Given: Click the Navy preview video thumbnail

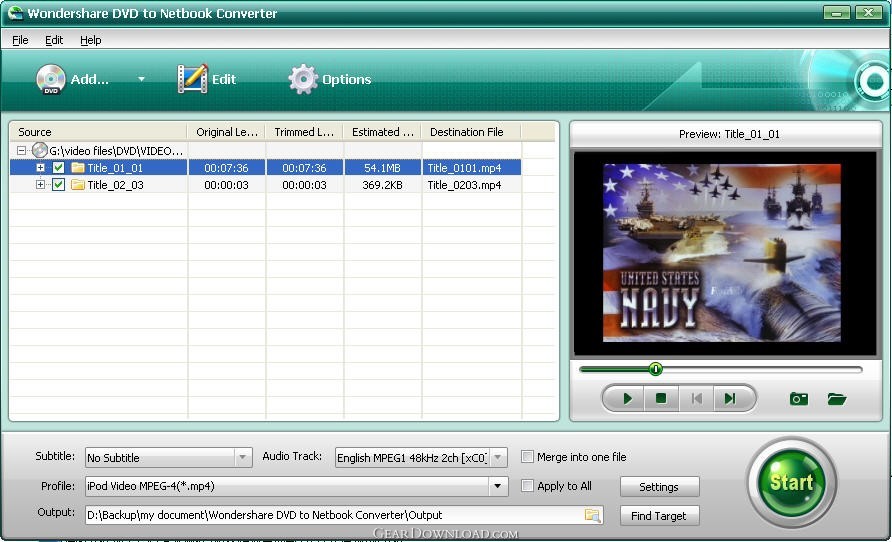Looking at the screenshot, I should [721, 253].
